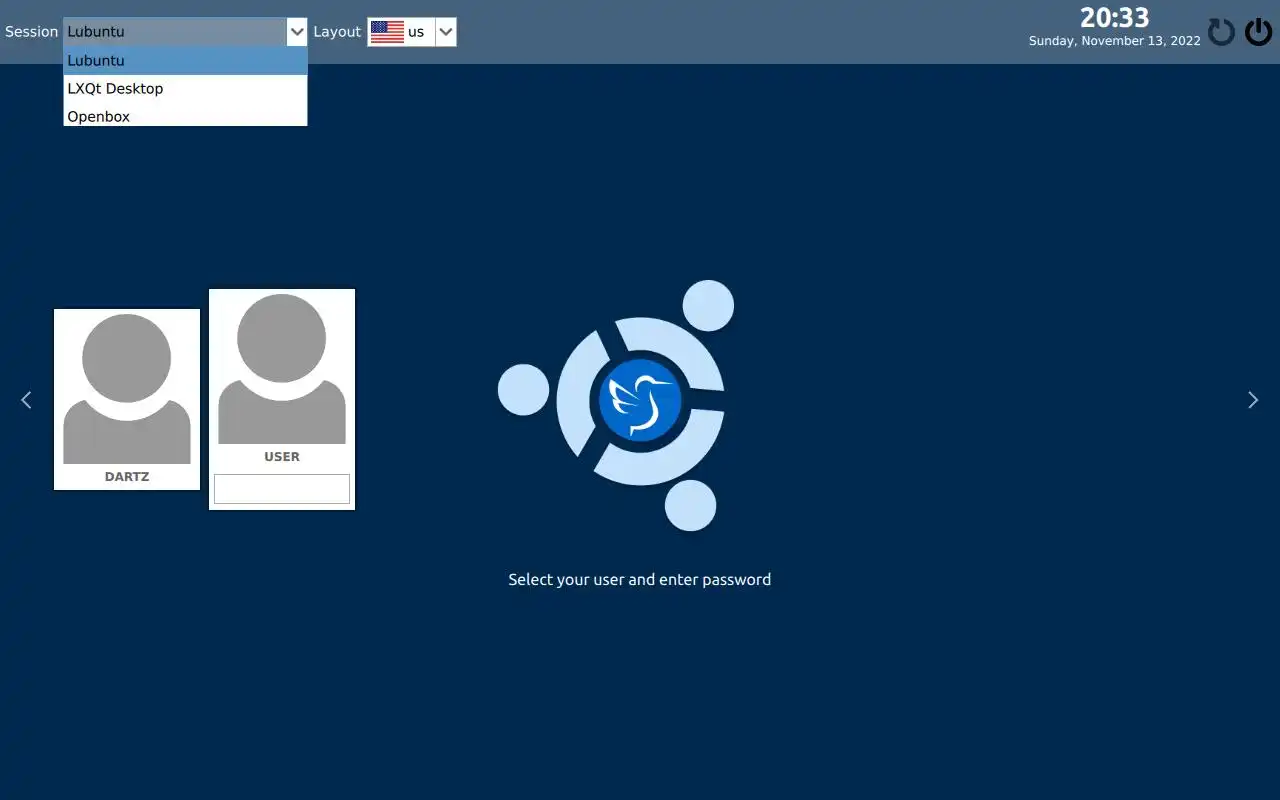Select the Lubuntu session option
The height and width of the screenshot is (800, 1280).
[x=185, y=61]
